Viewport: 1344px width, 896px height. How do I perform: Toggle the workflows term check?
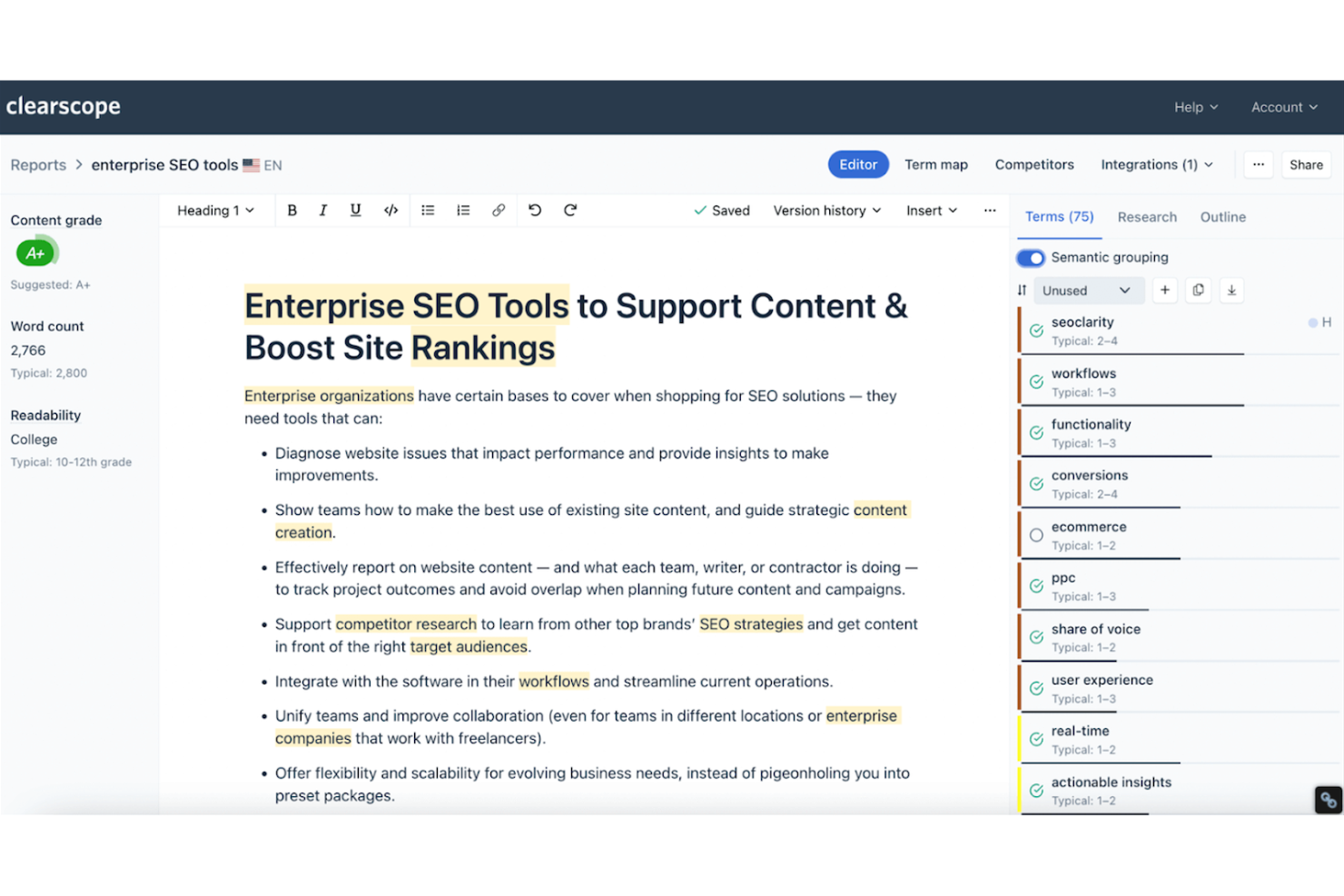pyautogui.click(x=1036, y=382)
